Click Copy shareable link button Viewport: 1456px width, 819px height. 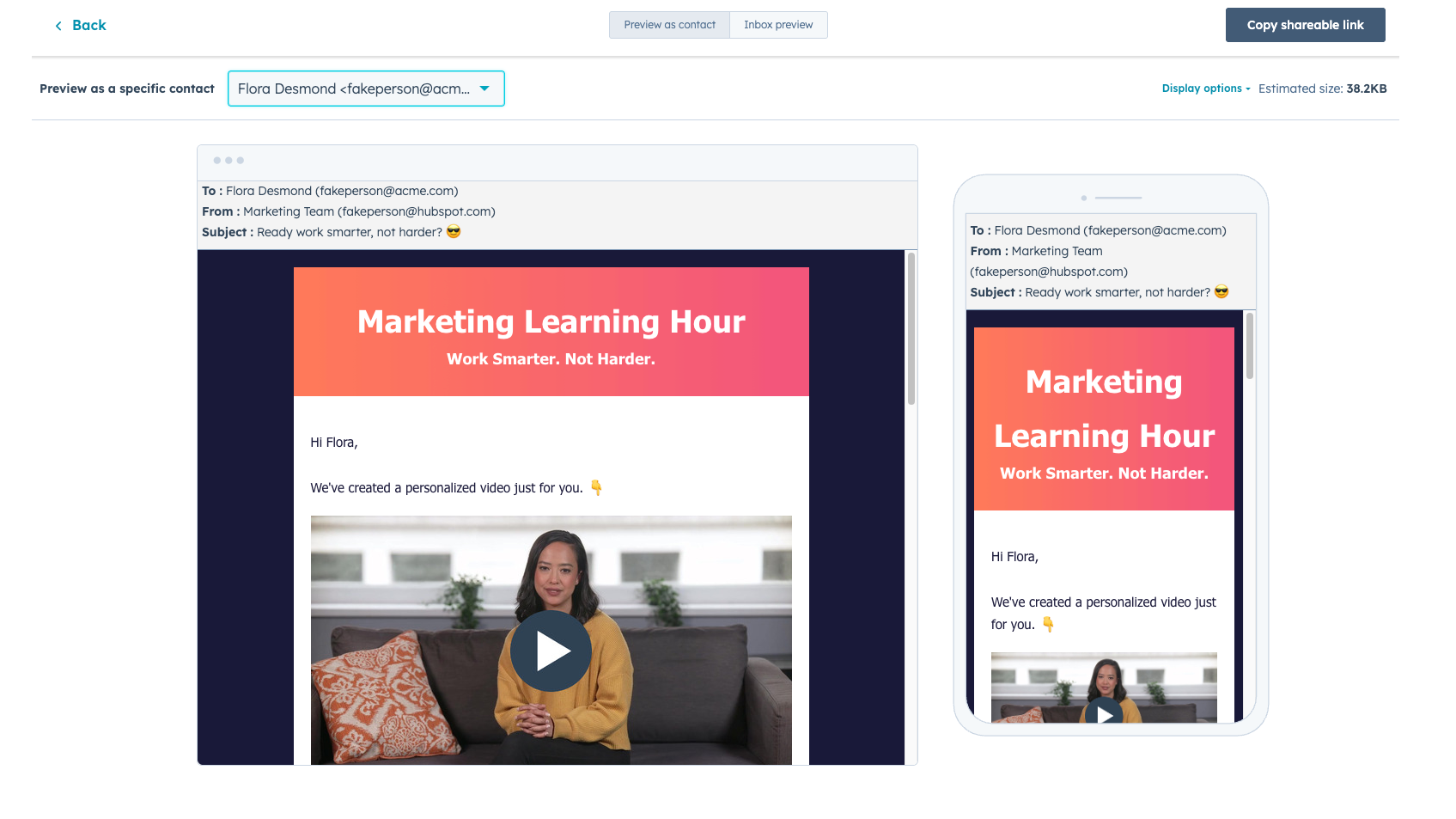[x=1305, y=25]
